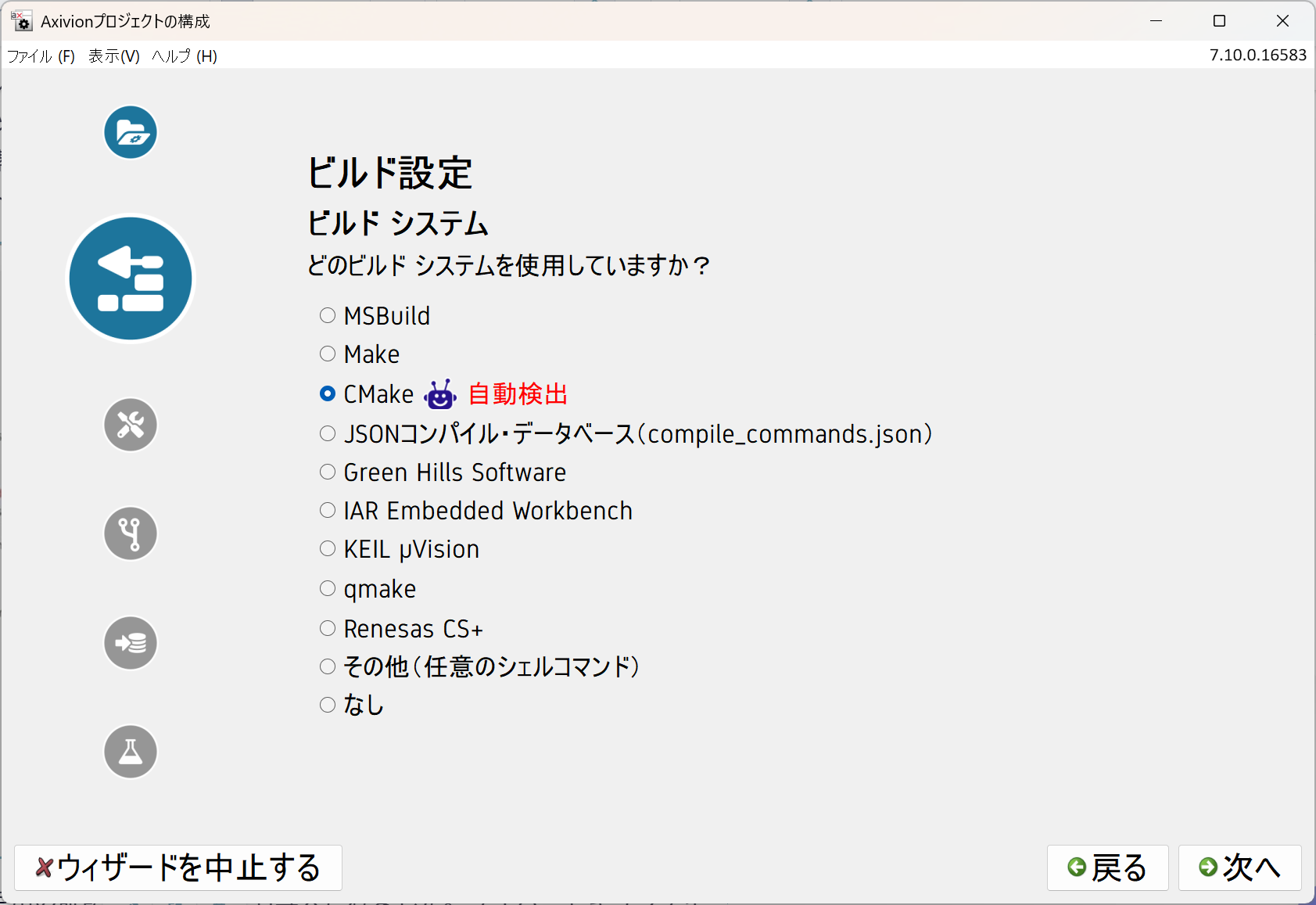Select the Make build system option
The width and height of the screenshot is (1316, 905).
(x=328, y=354)
